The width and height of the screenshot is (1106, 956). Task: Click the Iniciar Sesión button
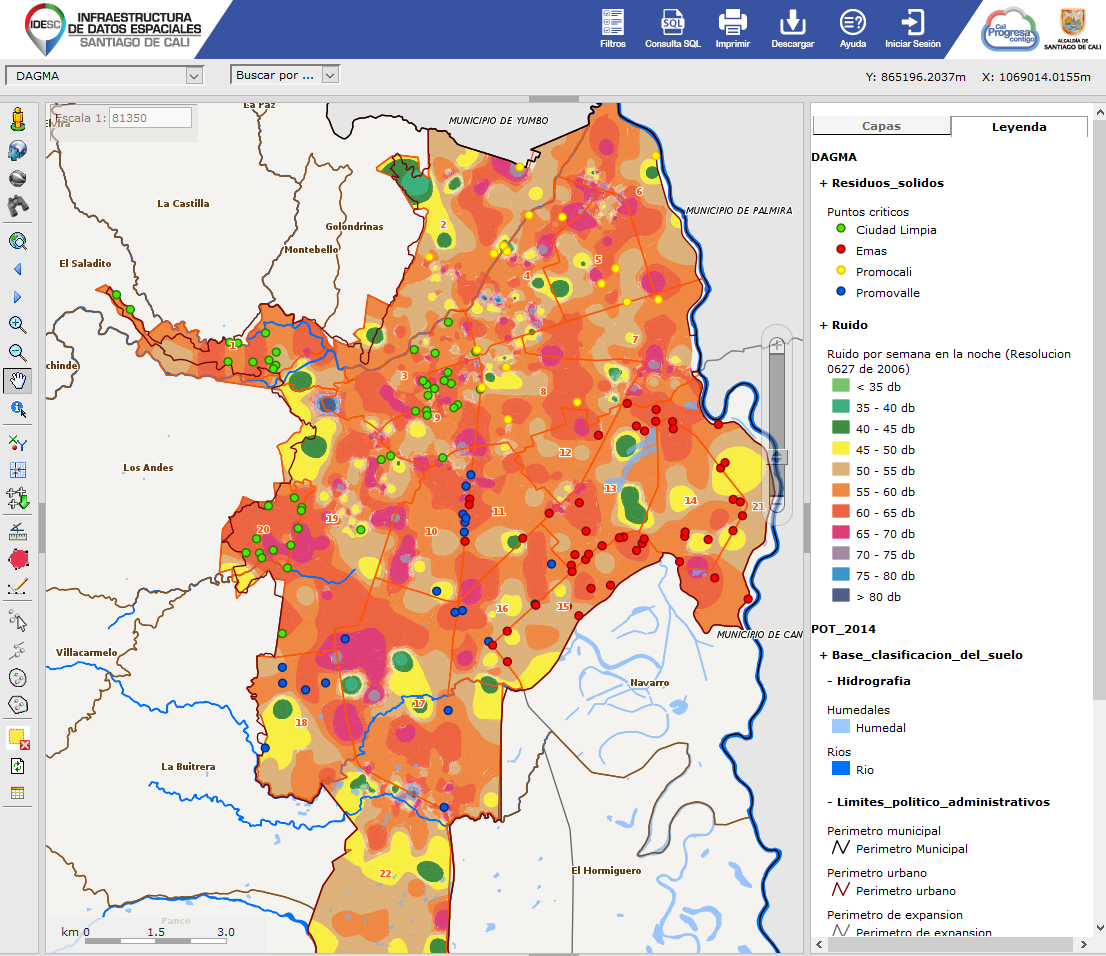click(912, 29)
